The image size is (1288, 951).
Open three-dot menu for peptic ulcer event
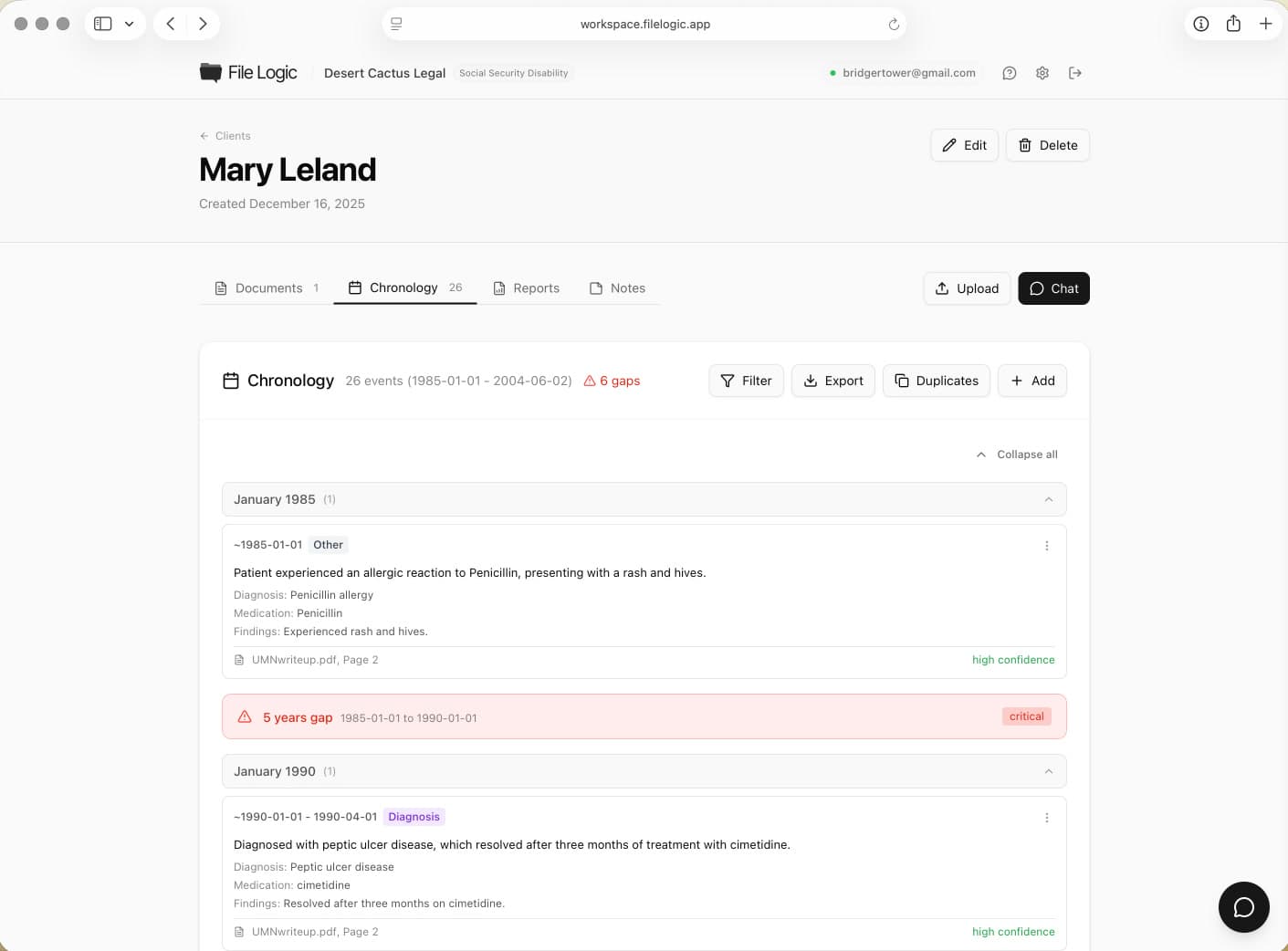pos(1047,818)
